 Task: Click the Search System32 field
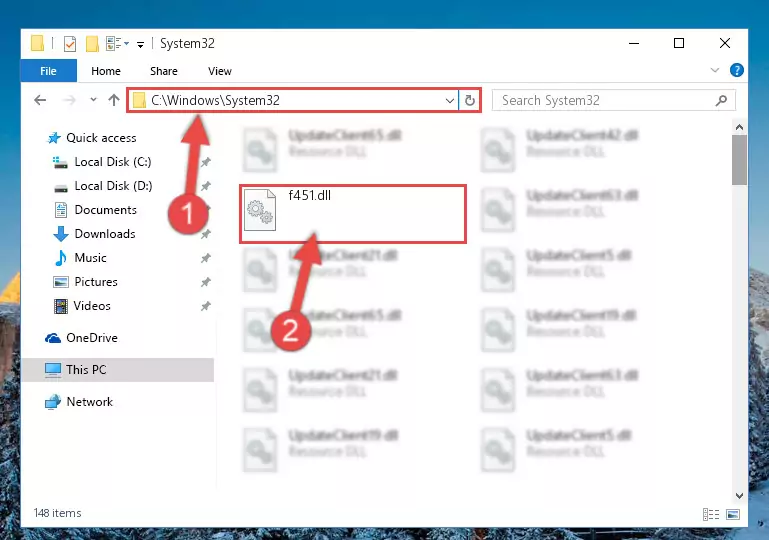tap(614, 101)
